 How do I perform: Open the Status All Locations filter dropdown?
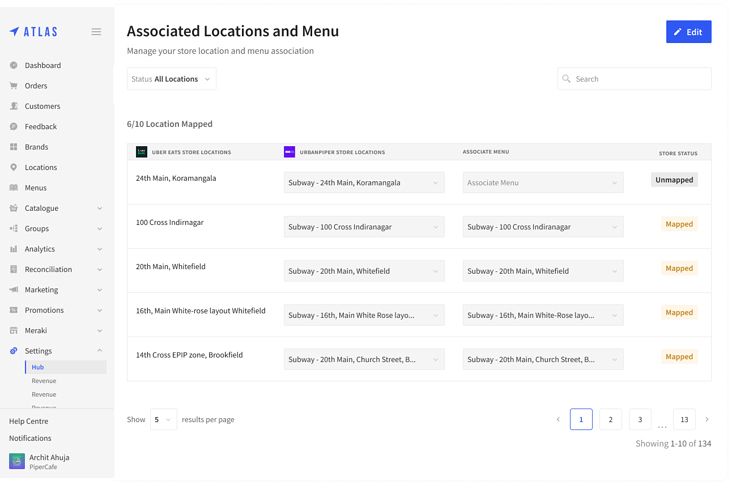(171, 79)
